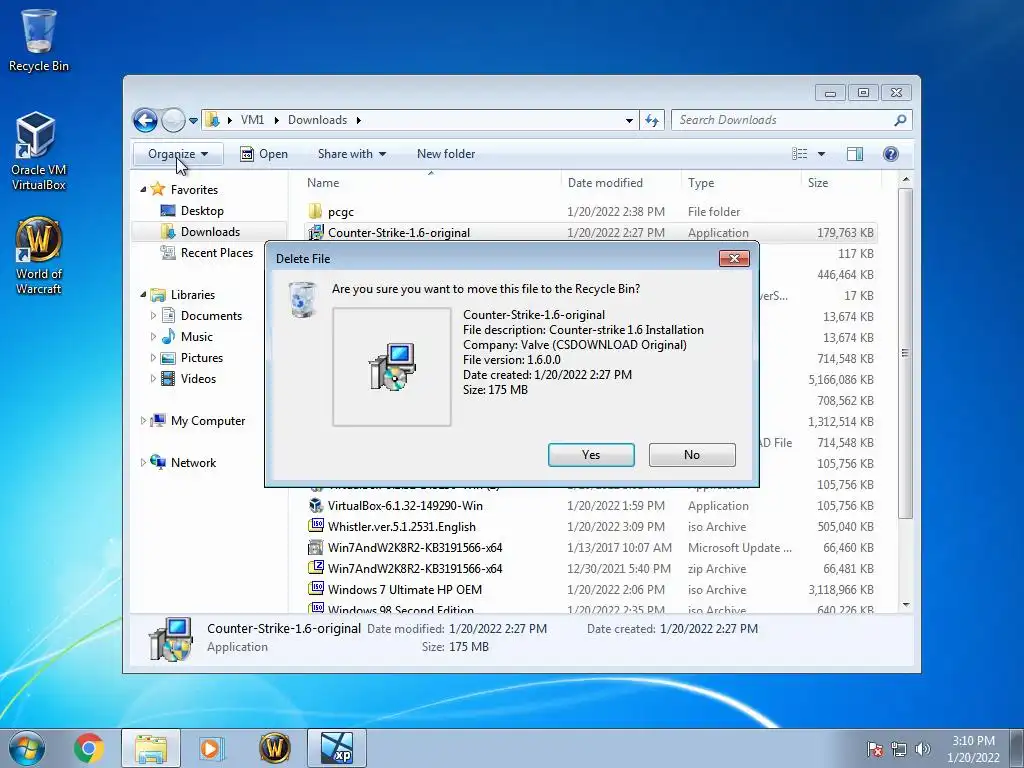This screenshot has width=1024, height=768.
Task: Expand the Documents library
Action: coord(153,315)
